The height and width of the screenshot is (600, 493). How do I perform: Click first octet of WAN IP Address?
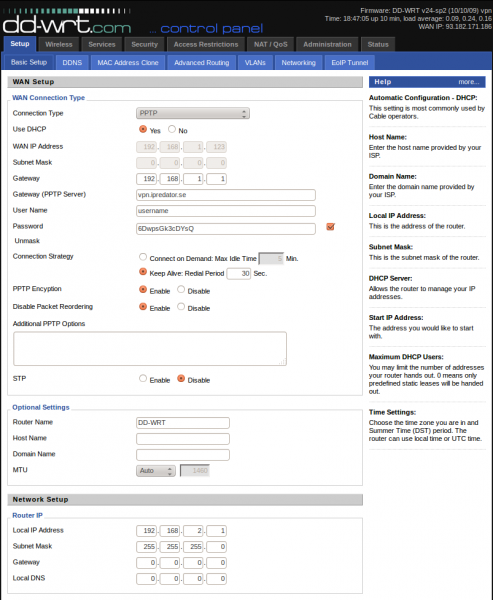[x=146, y=147]
